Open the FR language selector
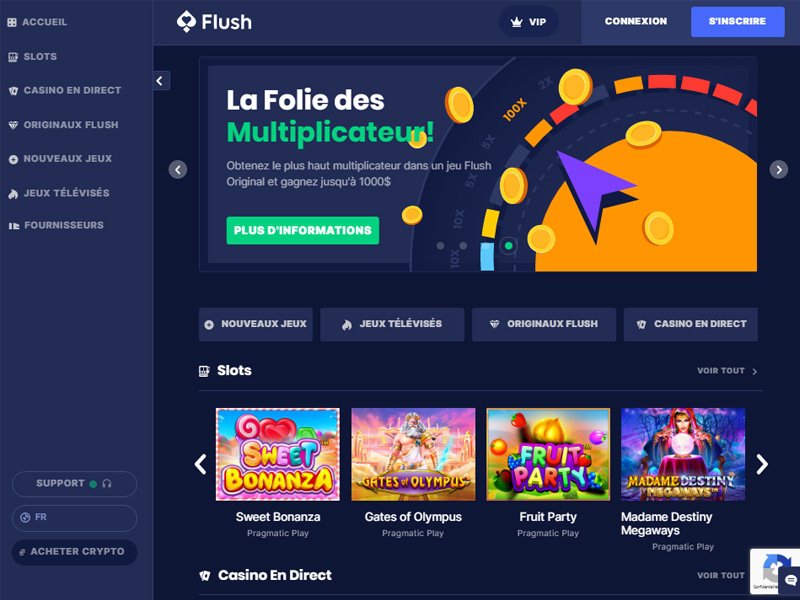The width and height of the screenshot is (800, 600). pyautogui.click(x=74, y=518)
